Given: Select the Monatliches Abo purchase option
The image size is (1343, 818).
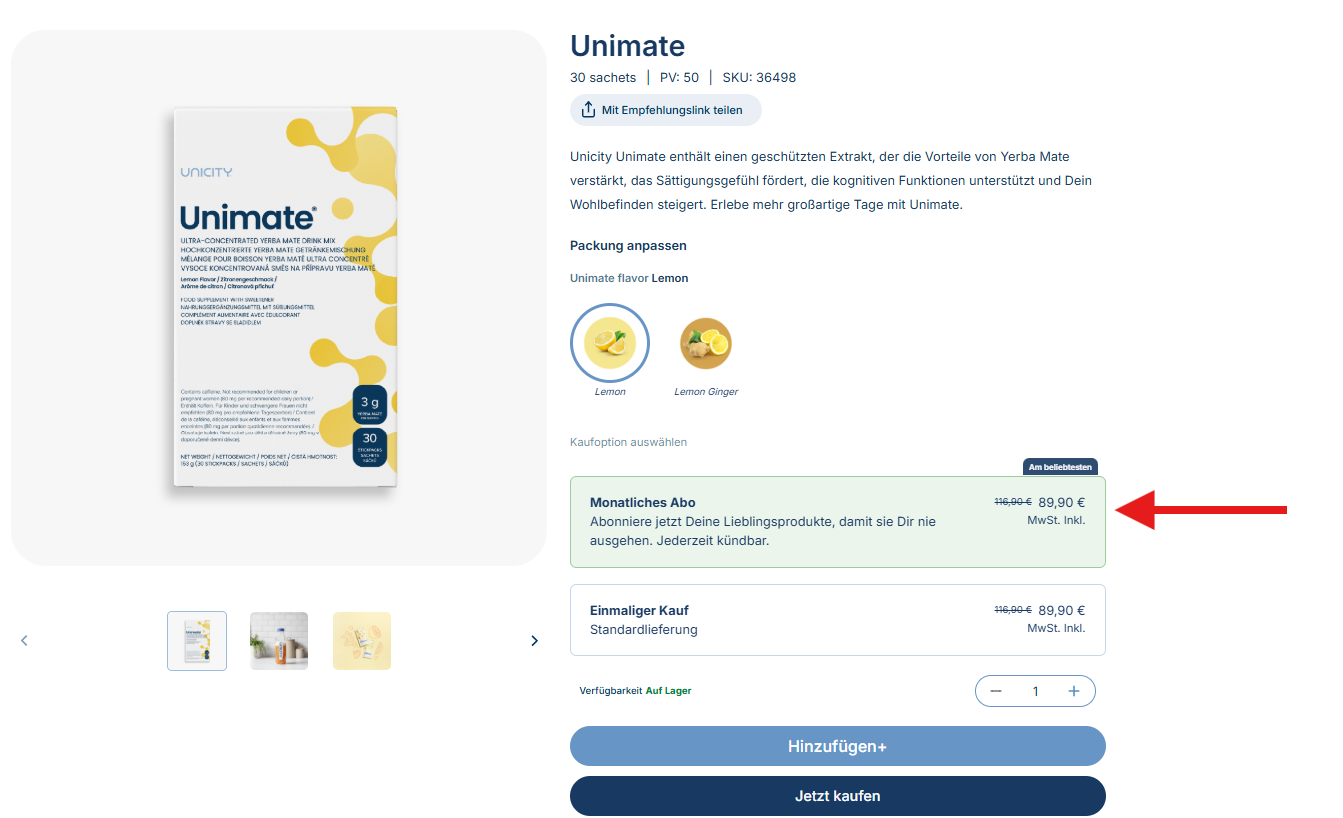Looking at the screenshot, I should point(838,522).
